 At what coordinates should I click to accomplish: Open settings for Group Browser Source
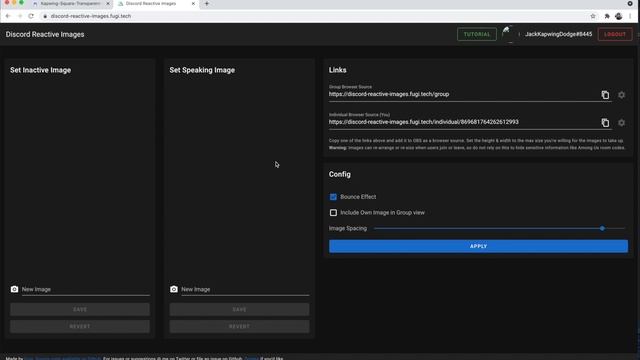621,95
